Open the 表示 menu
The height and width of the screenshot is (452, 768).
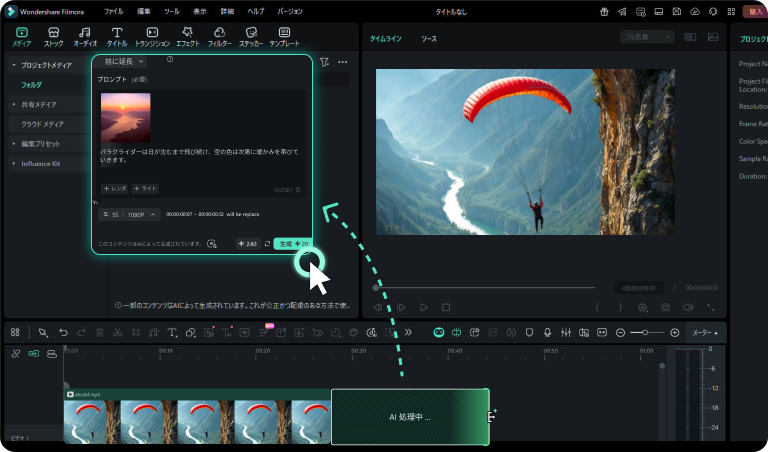point(200,11)
